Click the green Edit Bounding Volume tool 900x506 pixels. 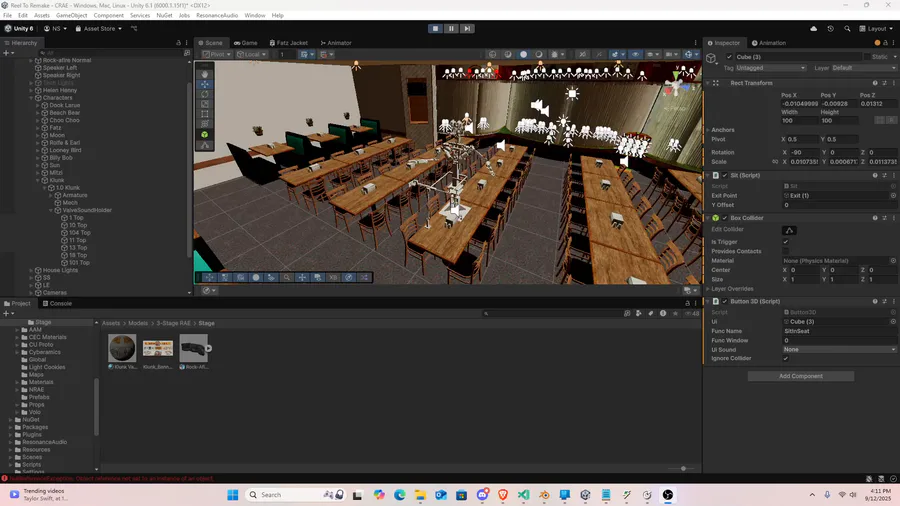pos(205,134)
